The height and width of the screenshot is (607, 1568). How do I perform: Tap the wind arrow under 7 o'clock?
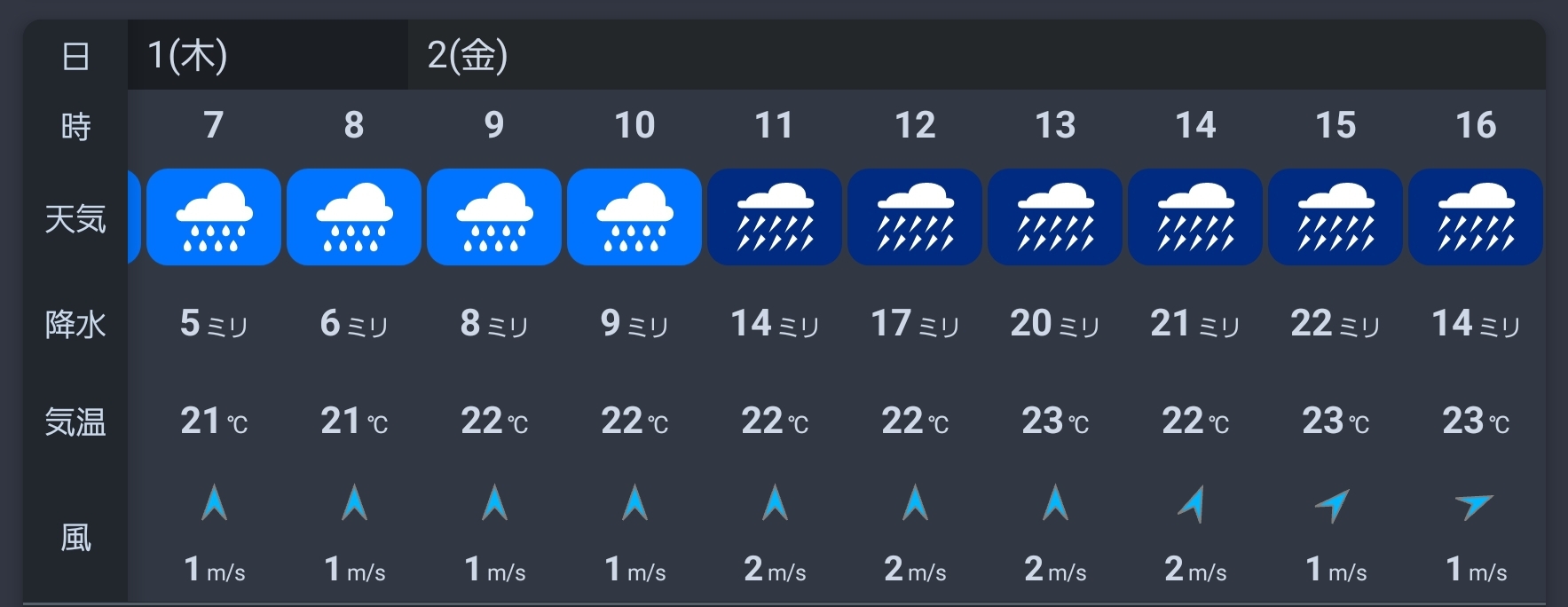[214, 503]
